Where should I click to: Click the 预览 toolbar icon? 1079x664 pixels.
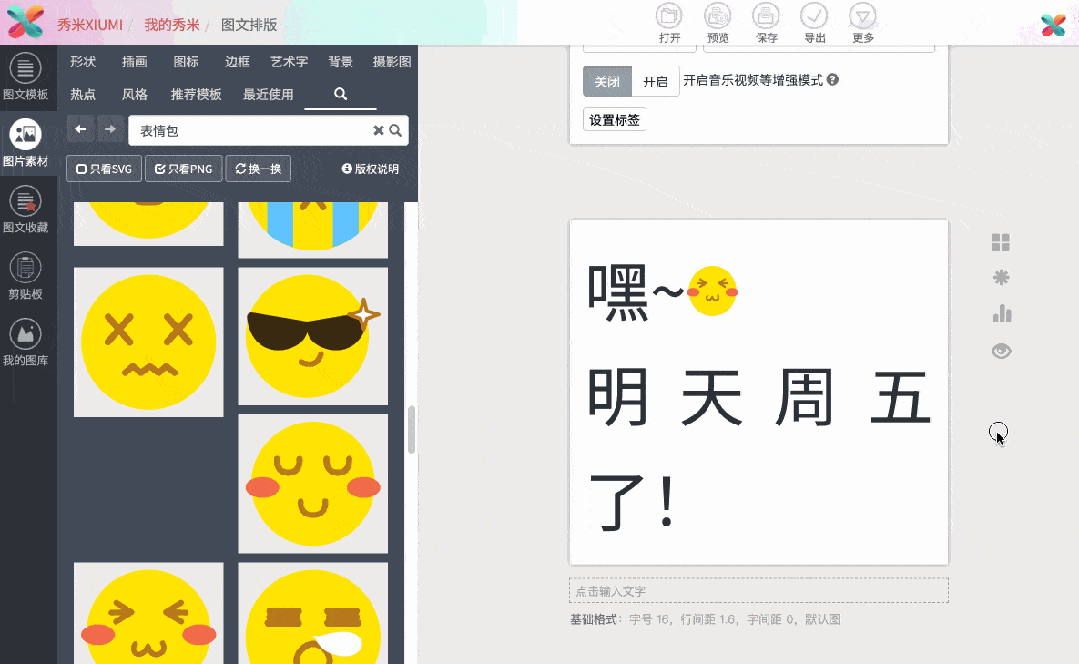(717, 23)
